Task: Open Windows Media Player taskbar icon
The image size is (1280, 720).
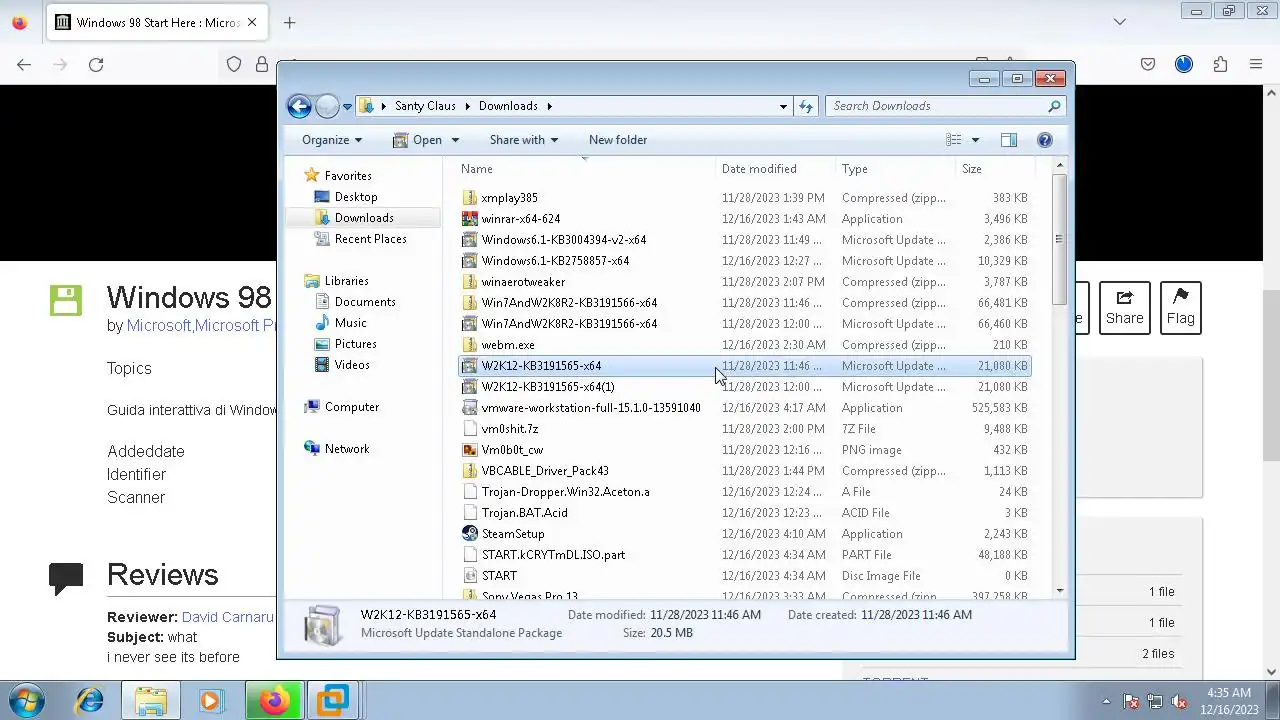Action: tap(210, 700)
